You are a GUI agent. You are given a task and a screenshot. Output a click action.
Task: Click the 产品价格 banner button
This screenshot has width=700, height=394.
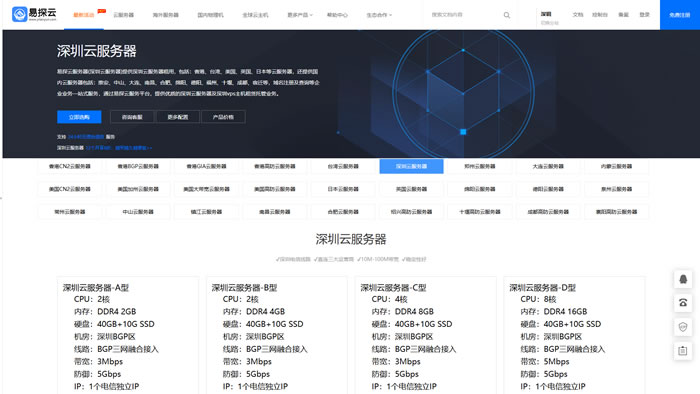pyautogui.click(x=223, y=117)
